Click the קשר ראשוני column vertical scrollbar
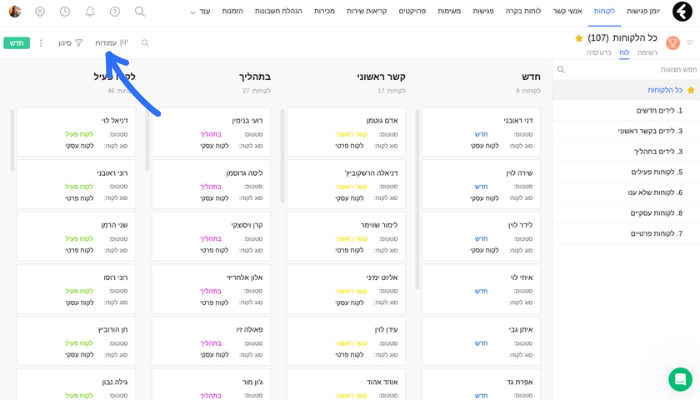 pos(283,156)
